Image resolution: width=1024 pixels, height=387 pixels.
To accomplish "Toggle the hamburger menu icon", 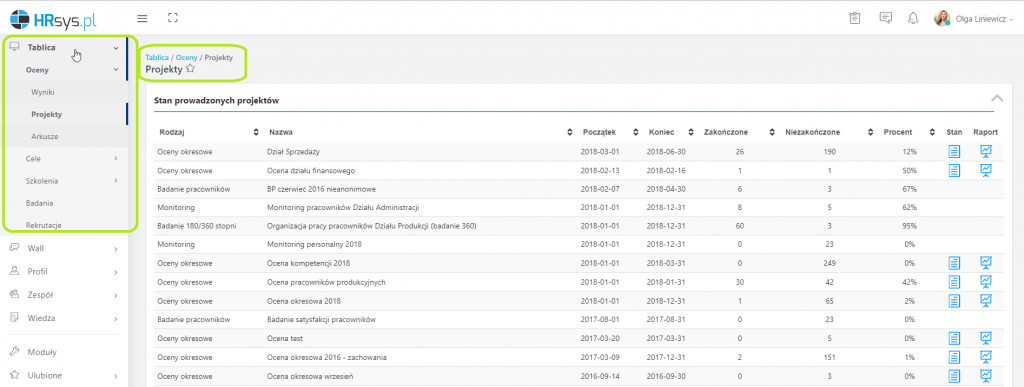I will tap(142, 18).
